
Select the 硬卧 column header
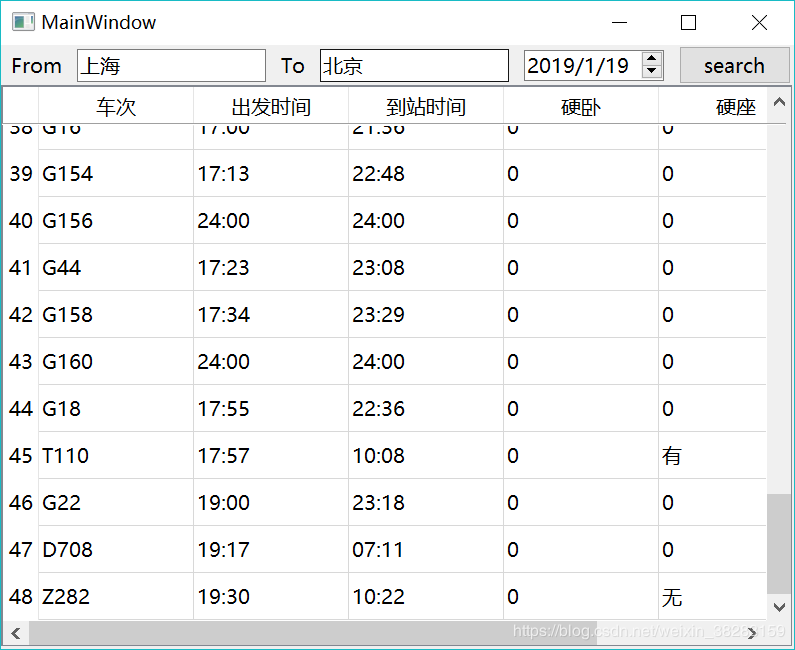581,107
